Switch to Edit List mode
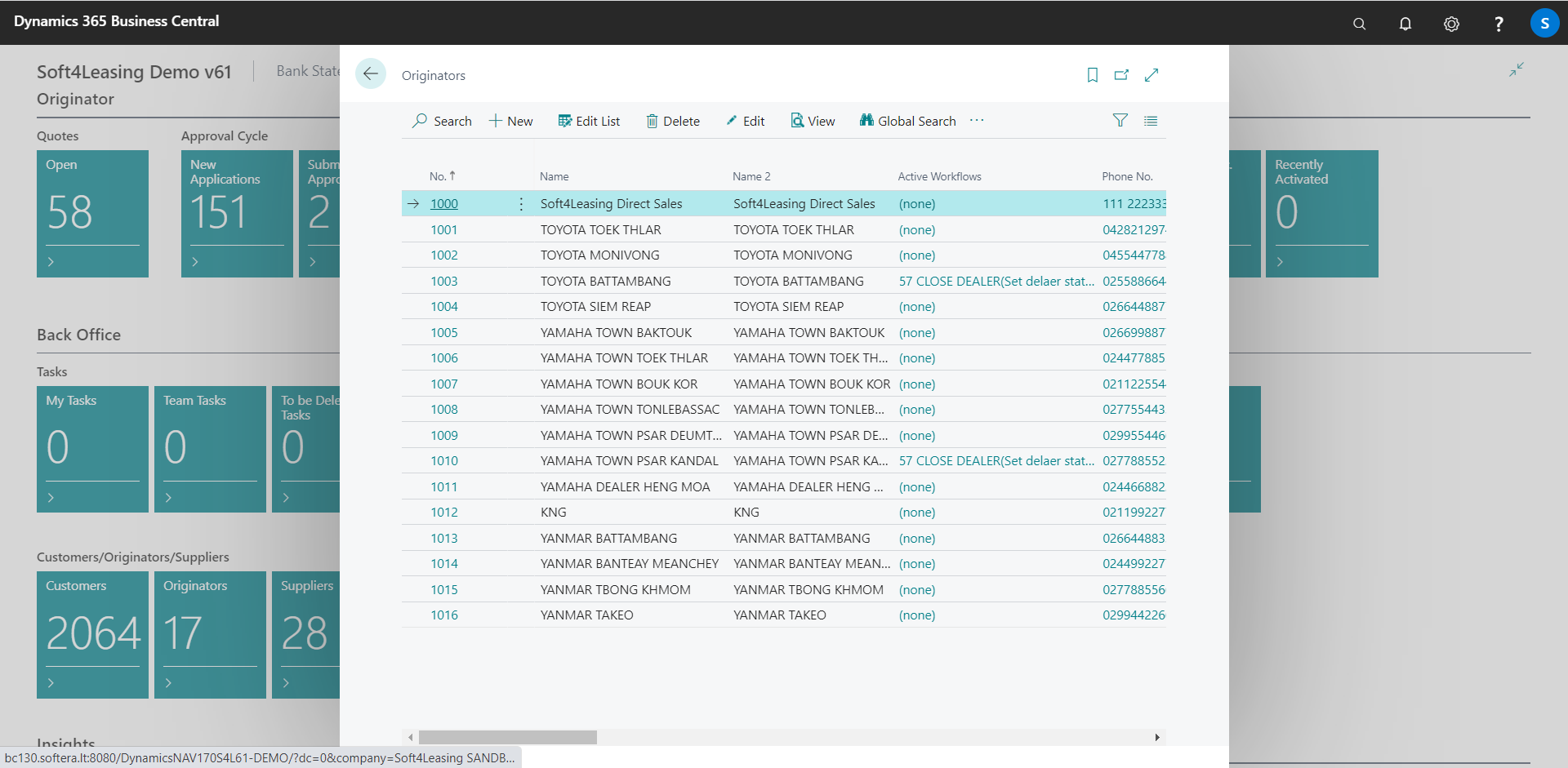The height and width of the screenshot is (768, 1568). click(x=589, y=120)
